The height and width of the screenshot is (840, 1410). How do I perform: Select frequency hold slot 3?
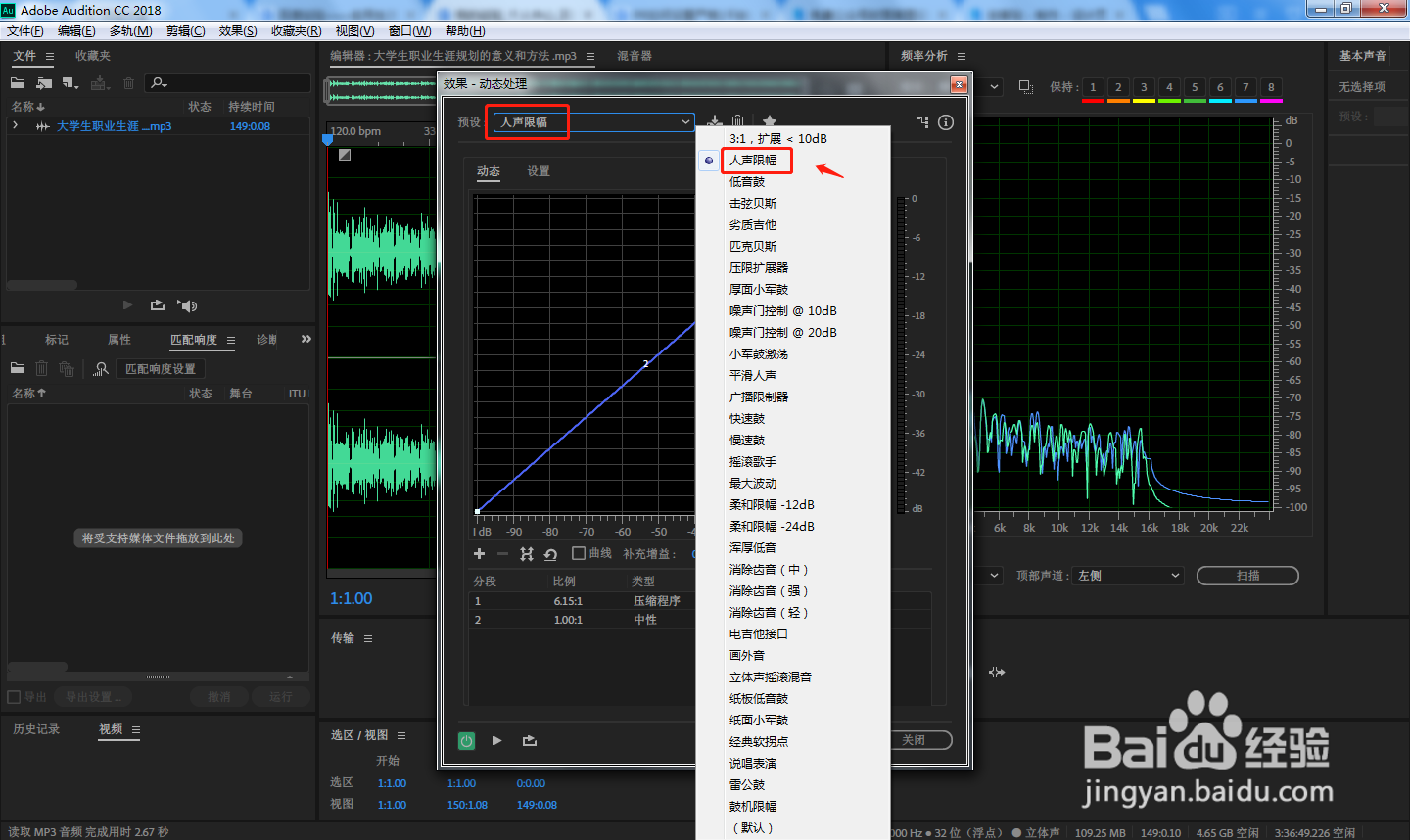[1144, 87]
